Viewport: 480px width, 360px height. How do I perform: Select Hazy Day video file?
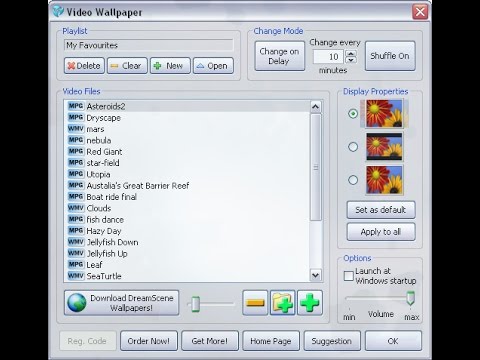pos(187,231)
